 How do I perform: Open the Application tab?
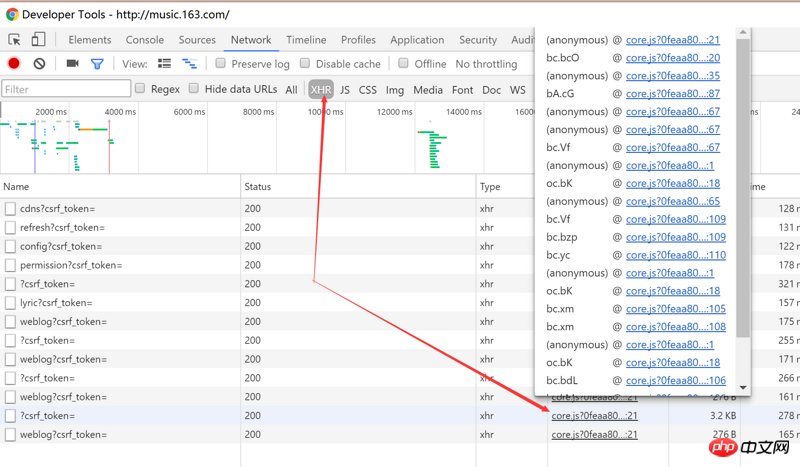pos(417,40)
